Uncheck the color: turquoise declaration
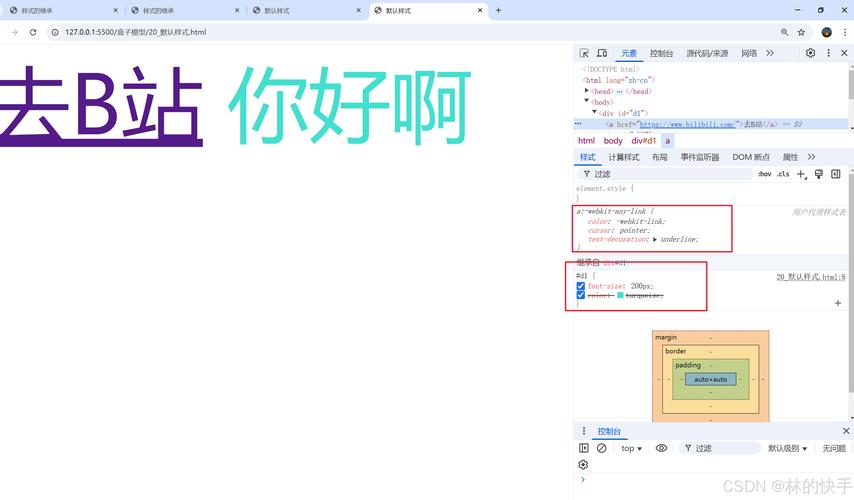This screenshot has width=854, height=500. coord(581,295)
